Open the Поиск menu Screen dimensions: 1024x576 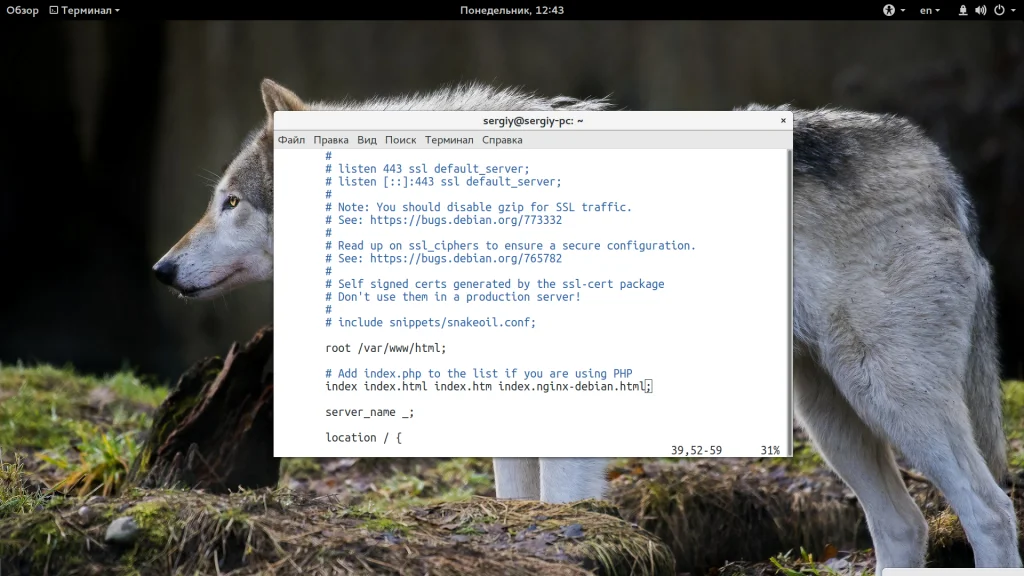point(400,140)
